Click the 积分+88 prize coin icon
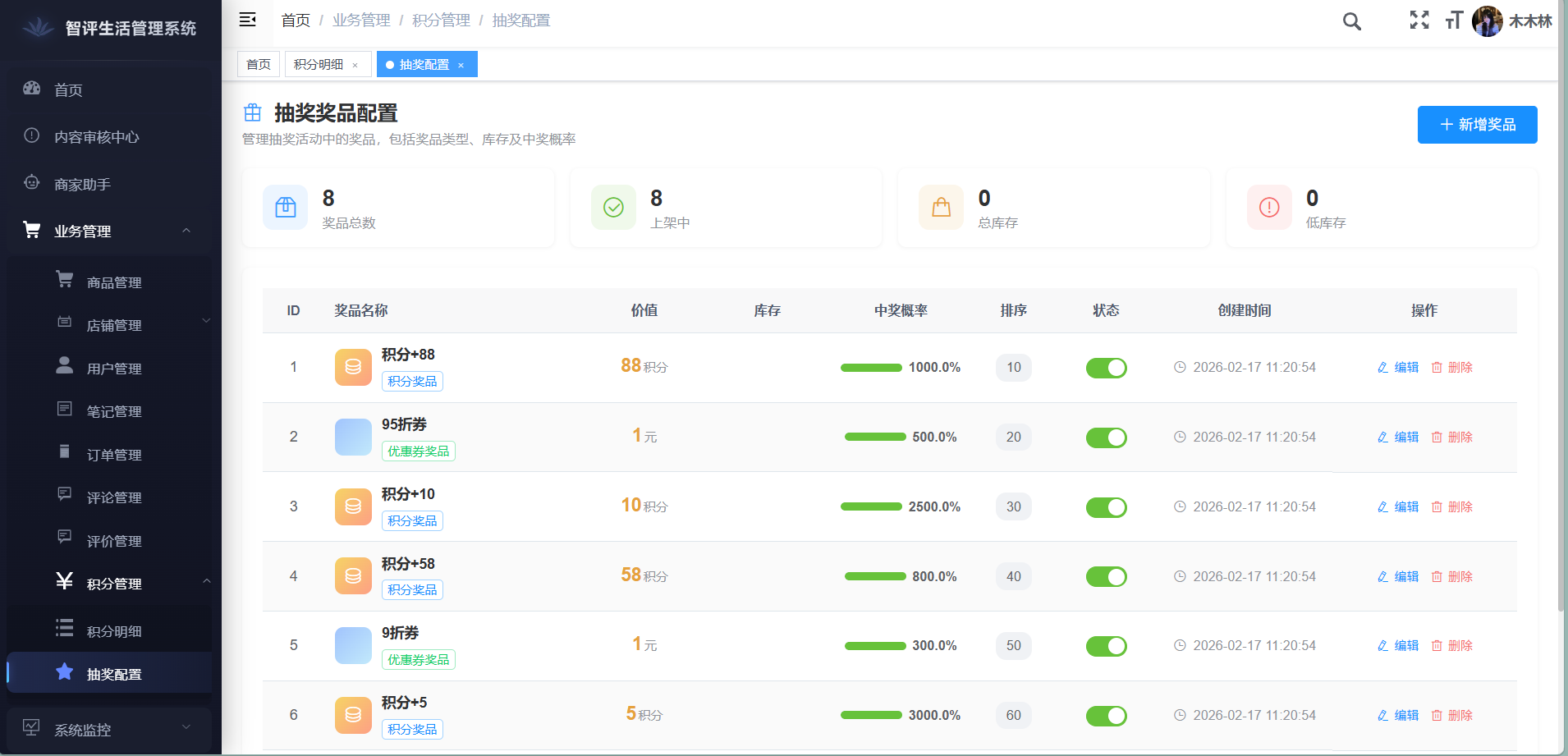Viewport: 1568px width, 756px height. (353, 367)
